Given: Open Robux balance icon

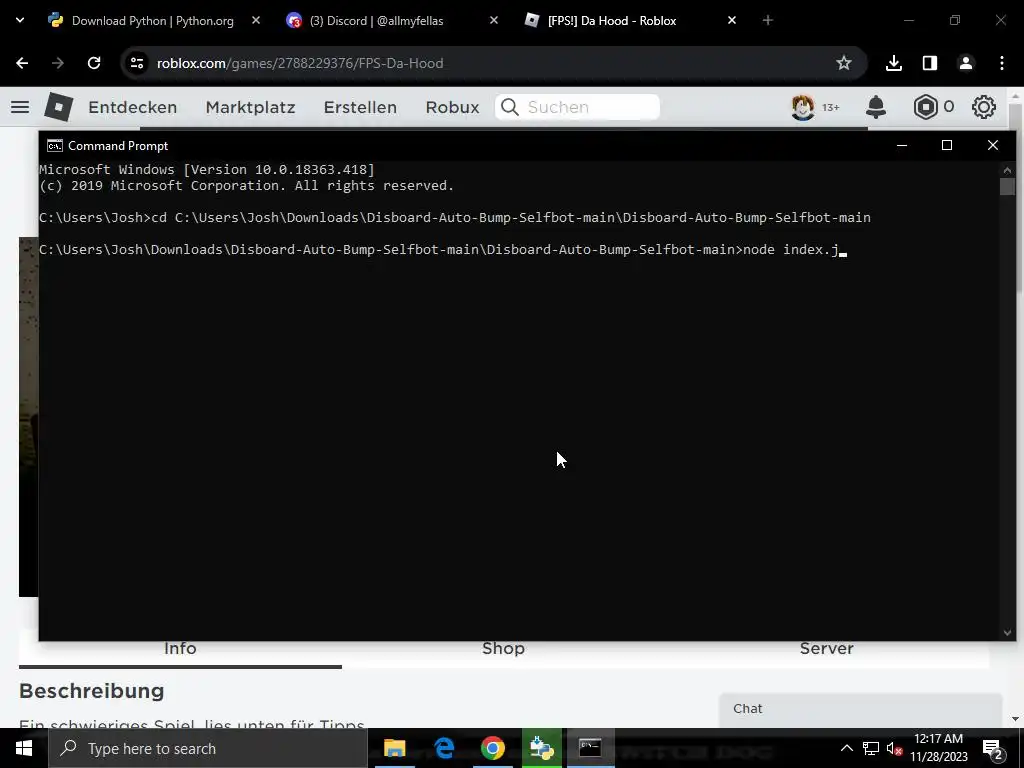Looking at the screenshot, I should [925, 107].
